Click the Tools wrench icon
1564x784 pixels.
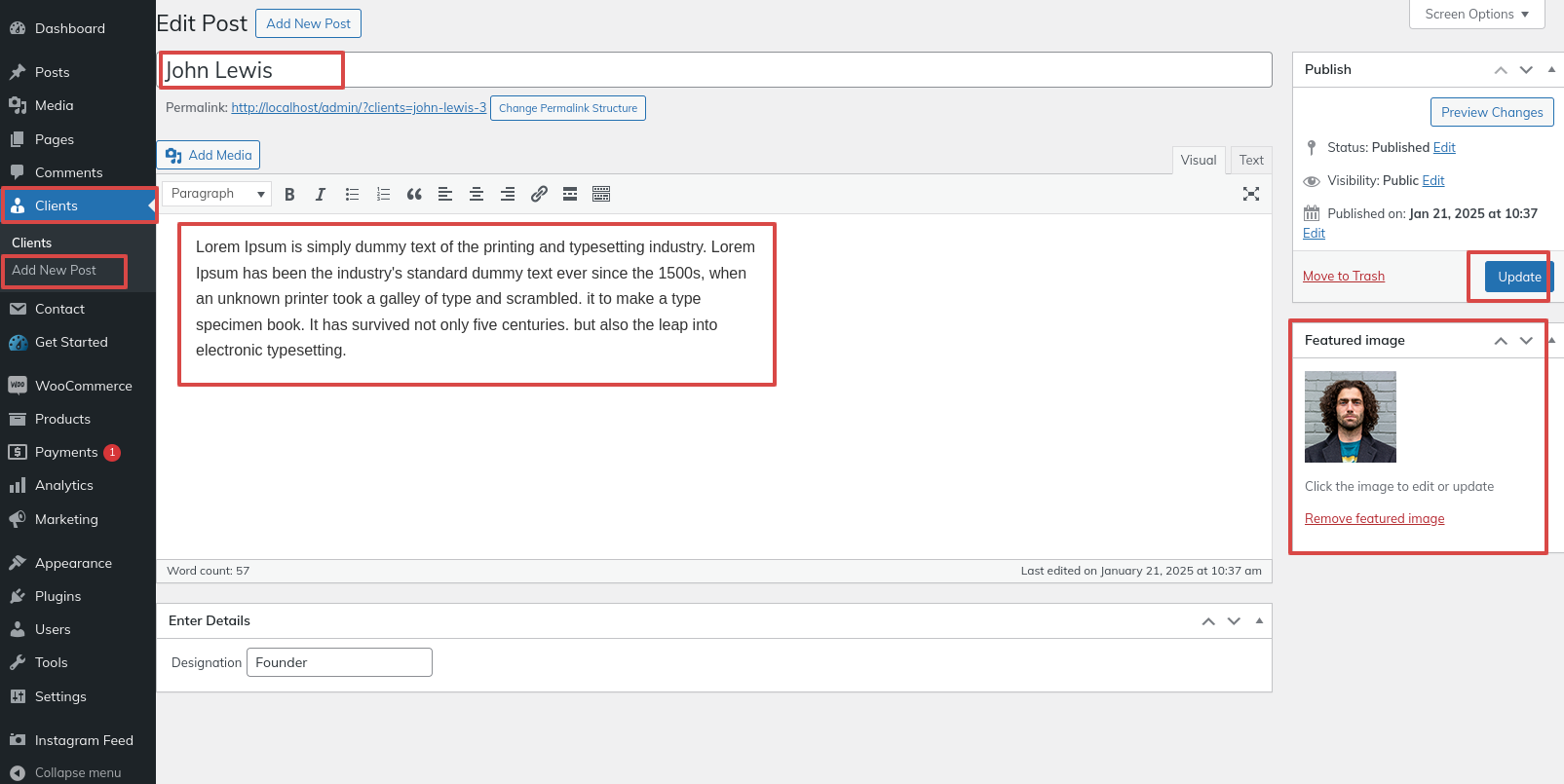click(x=18, y=662)
